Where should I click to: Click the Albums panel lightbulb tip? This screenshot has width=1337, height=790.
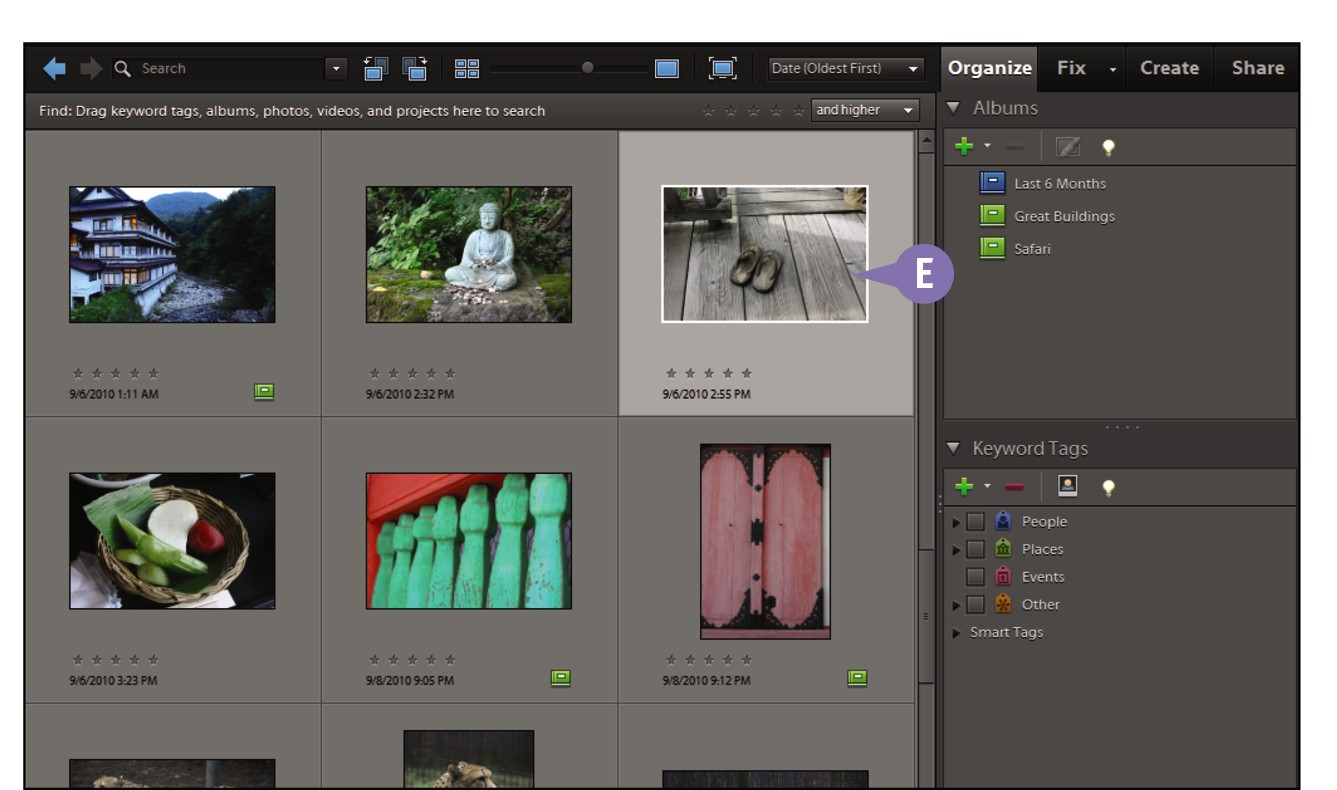[x=1108, y=148]
